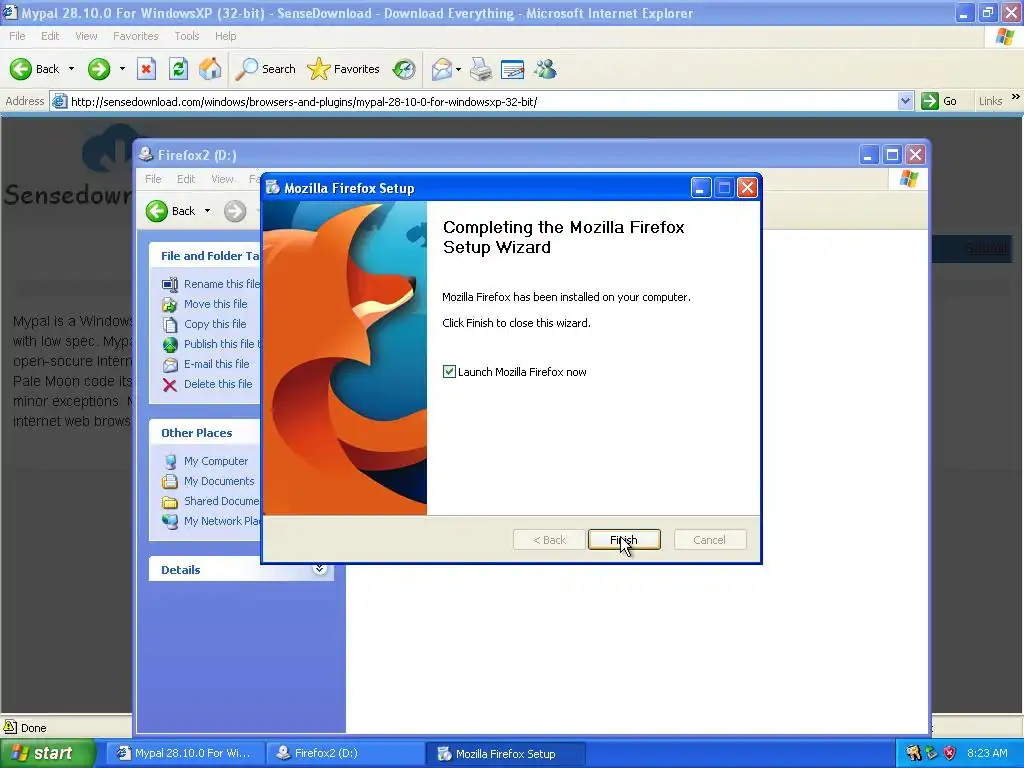Click Back in Firefox2 (D:) window
The height and width of the screenshot is (768, 1024).
171,211
